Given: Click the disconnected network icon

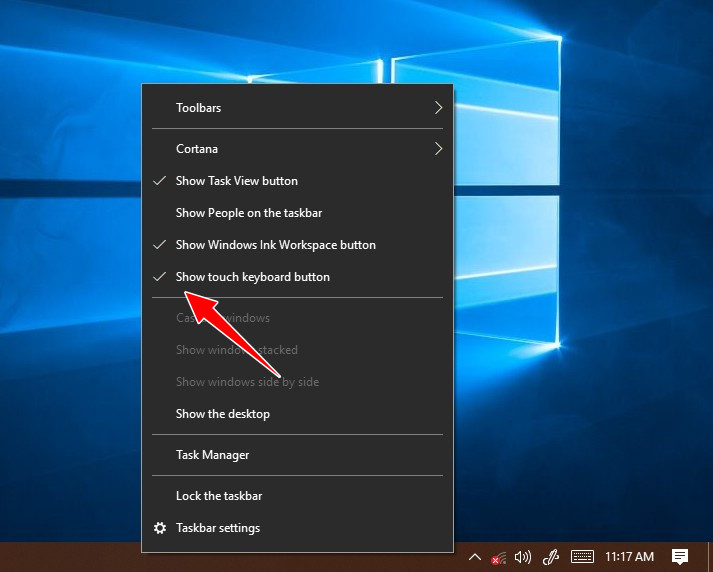Looking at the screenshot, I should coord(498,557).
